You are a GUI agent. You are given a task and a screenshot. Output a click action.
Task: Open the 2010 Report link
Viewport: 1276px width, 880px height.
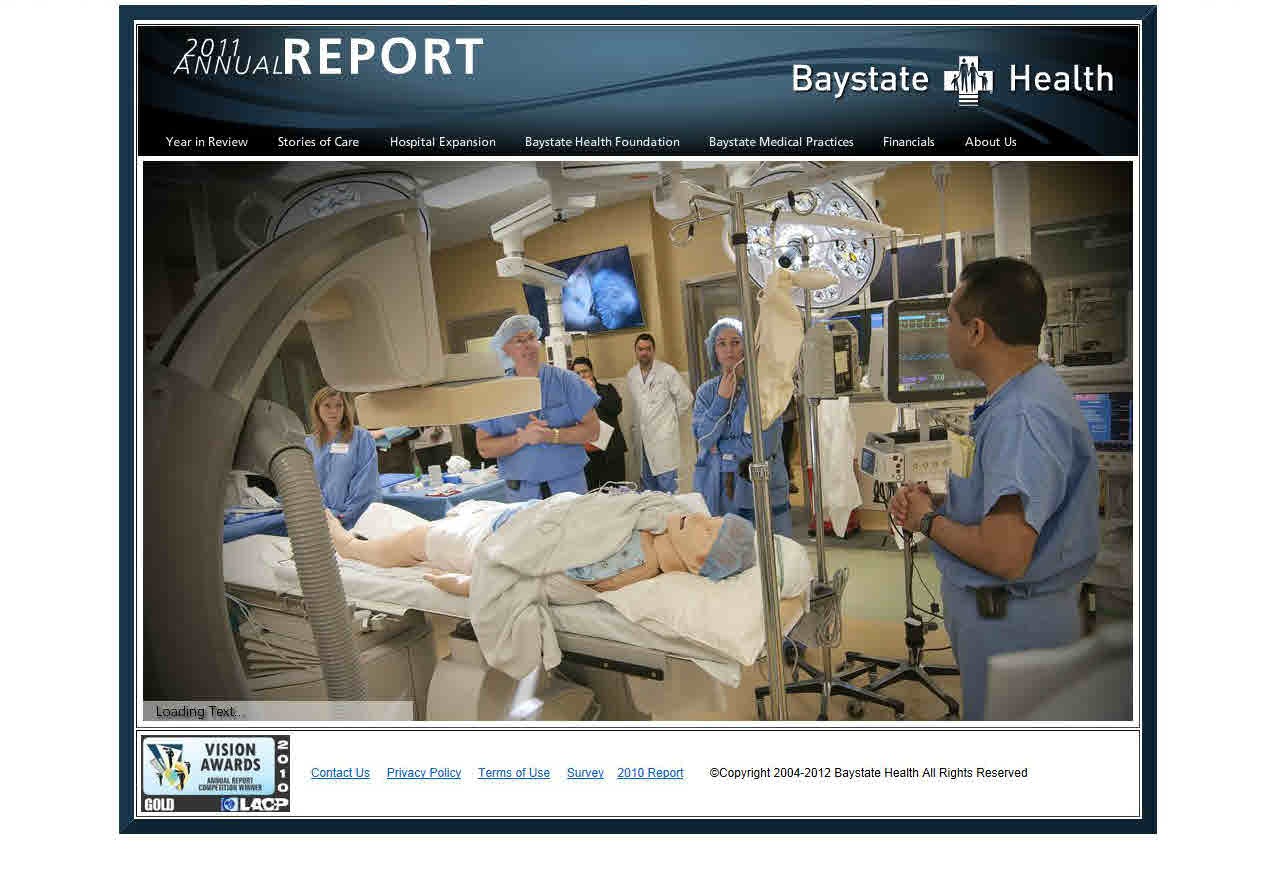(650, 773)
